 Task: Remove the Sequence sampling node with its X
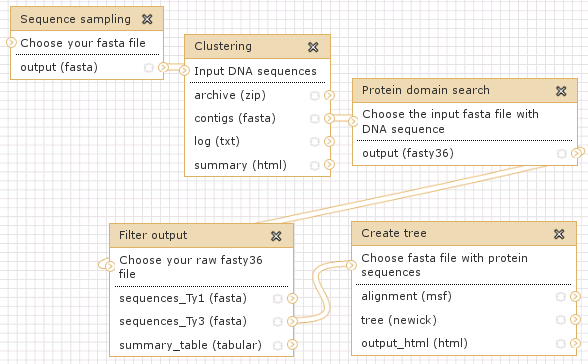(x=147, y=19)
